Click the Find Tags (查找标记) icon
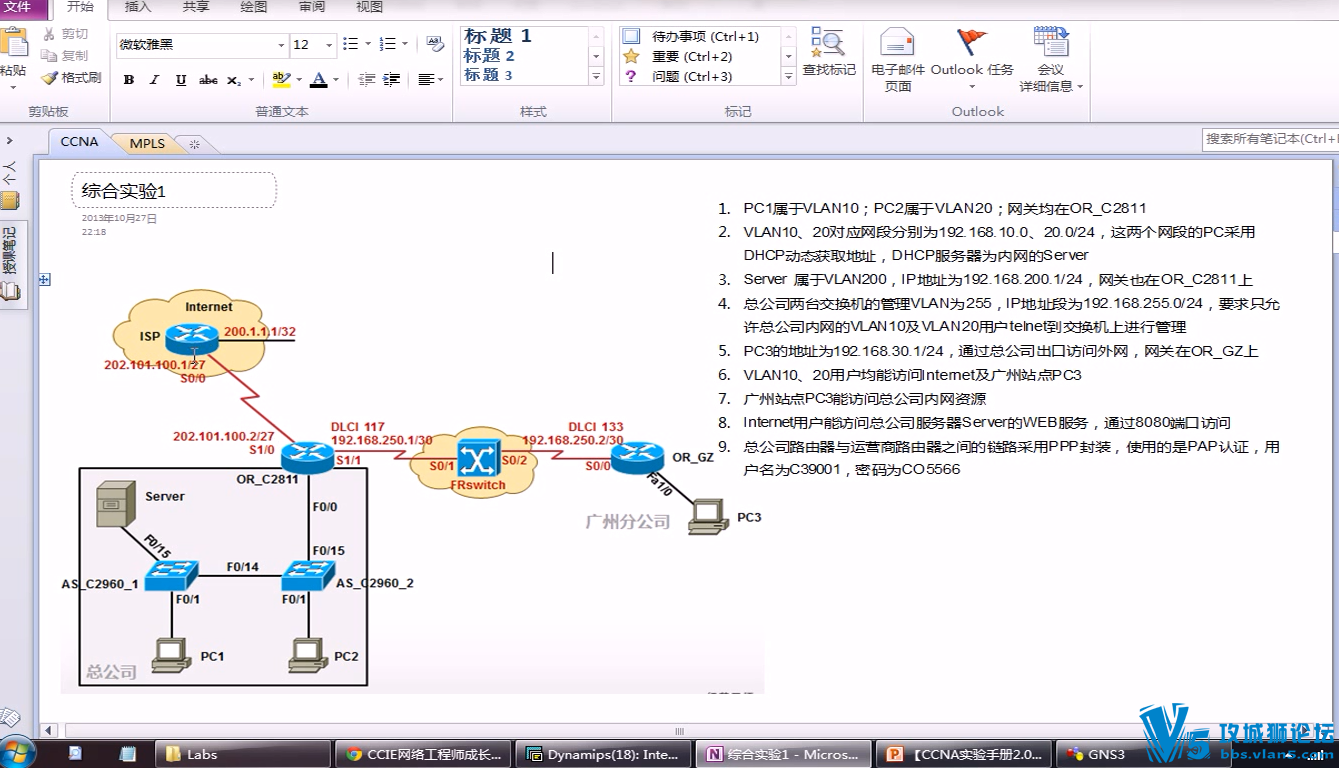The width and height of the screenshot is (1339, 768). pyautogui.click(x=828, y=52)
